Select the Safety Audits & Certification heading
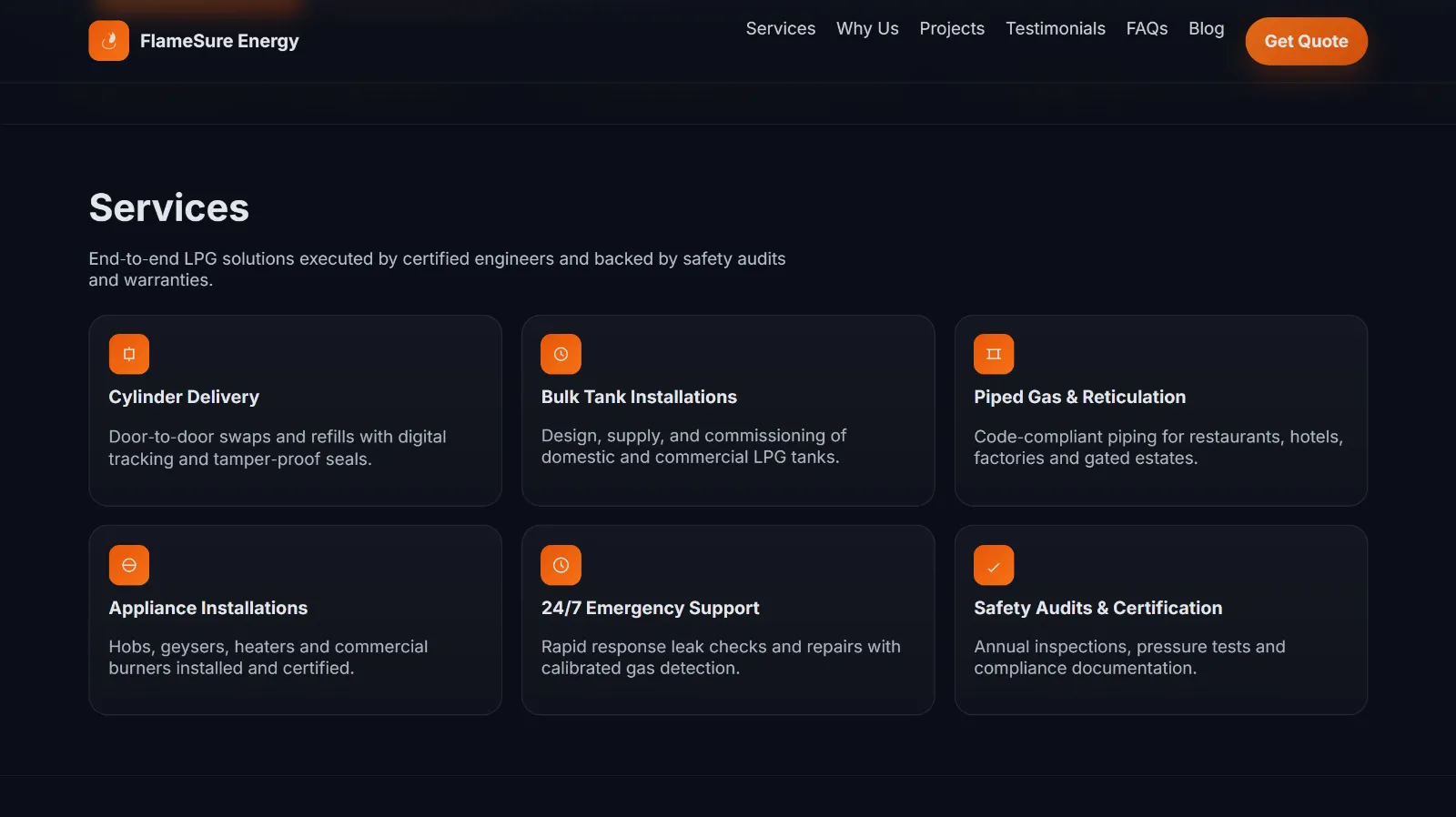The width and height of the screenshot is (1456, 817). 1097,608
